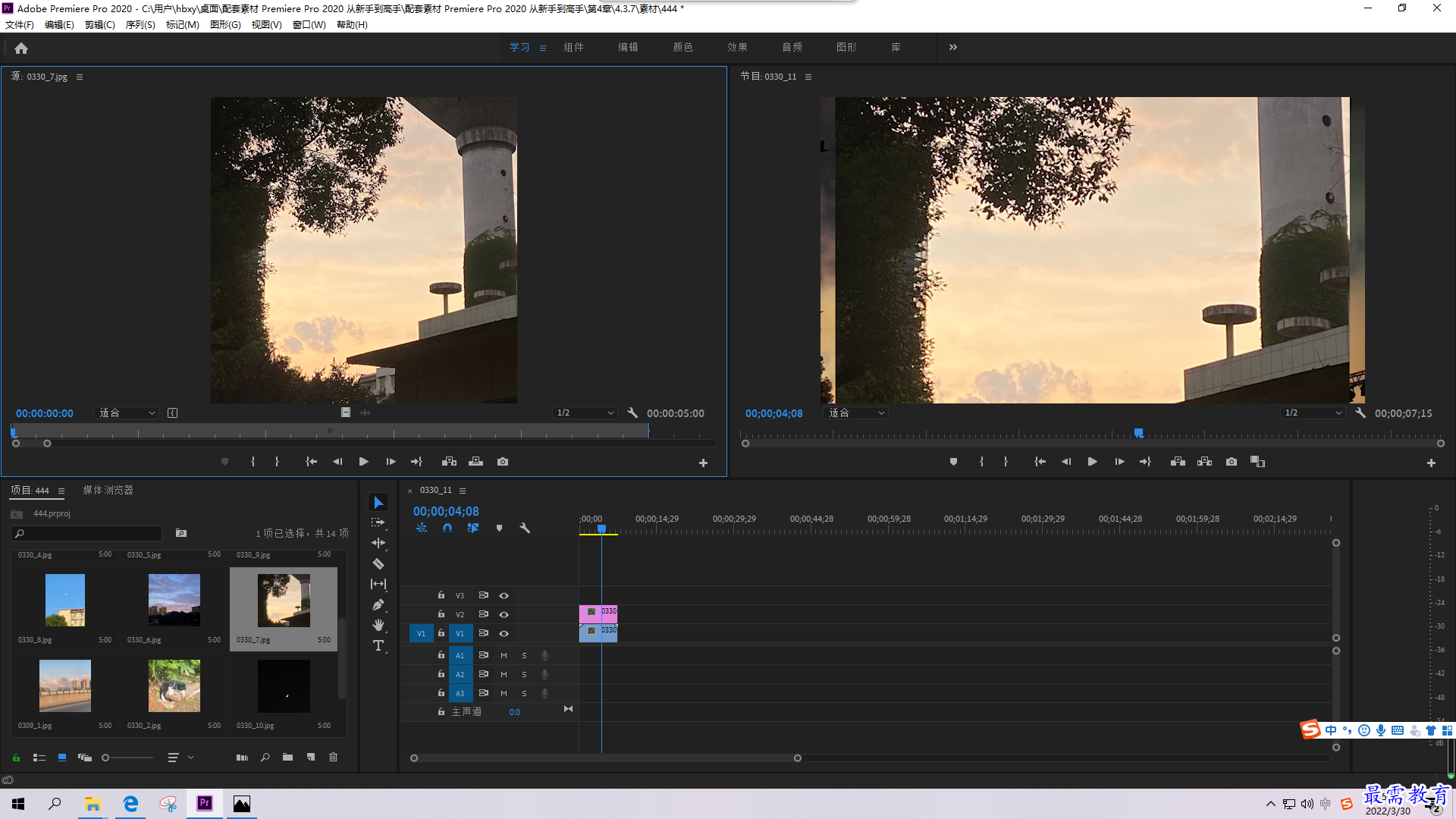Image resolution: width=1456 pixels, height=819 pixels.
Task: Export frame from Source monitor camera icon
Action: tap(503, 461)
